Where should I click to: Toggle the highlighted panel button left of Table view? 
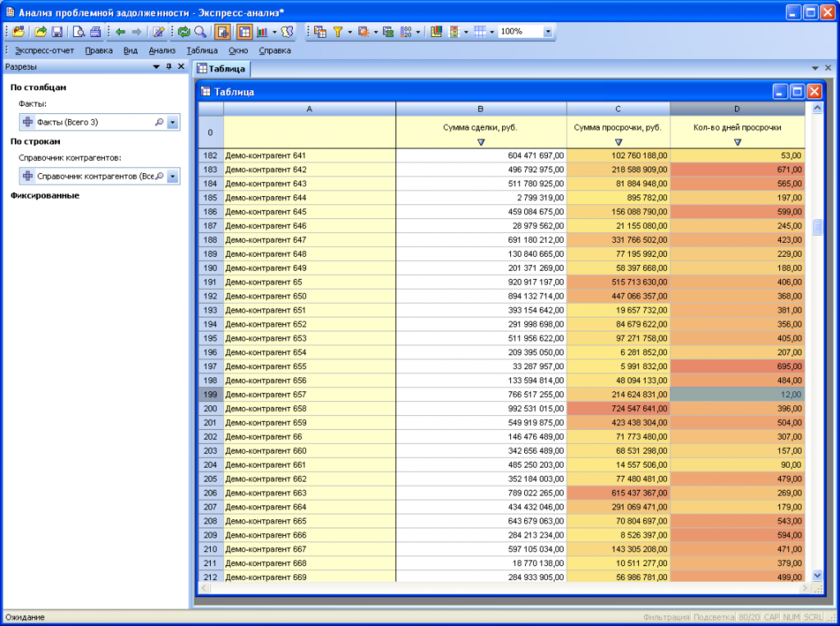point(223,32)
